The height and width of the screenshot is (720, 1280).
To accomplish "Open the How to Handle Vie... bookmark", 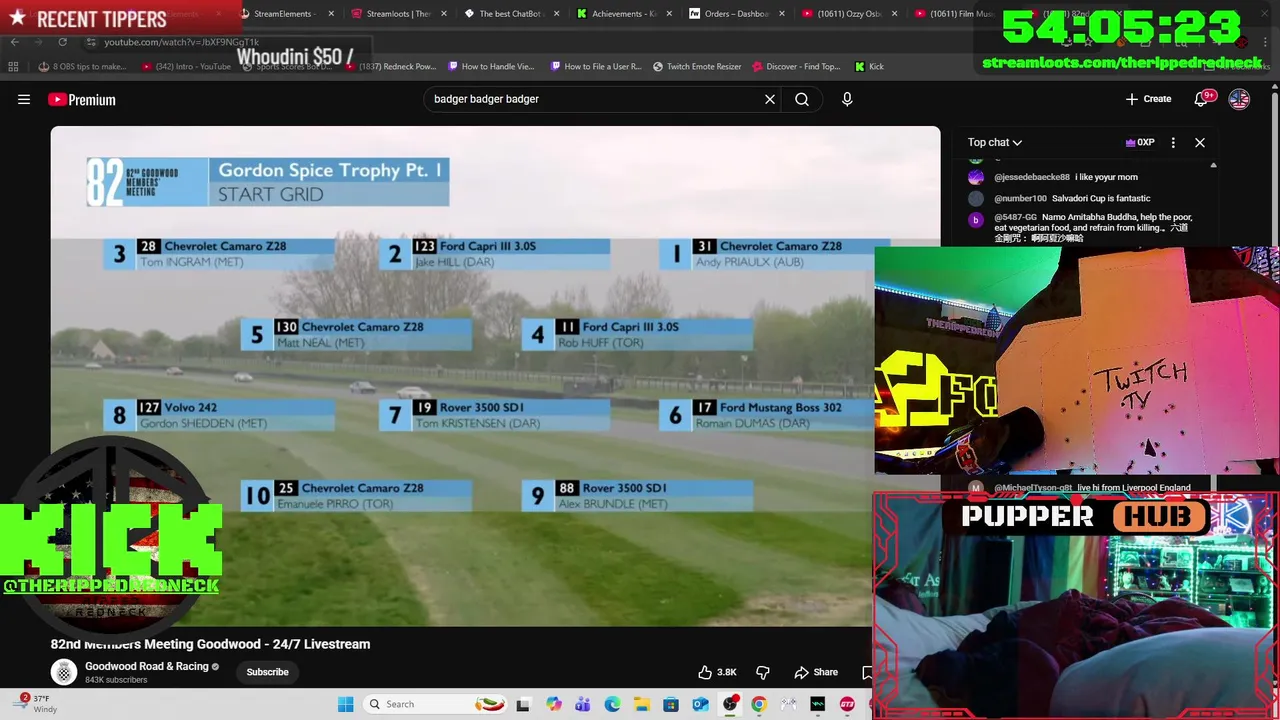I will pyautogui.click(x=491, y=66).
